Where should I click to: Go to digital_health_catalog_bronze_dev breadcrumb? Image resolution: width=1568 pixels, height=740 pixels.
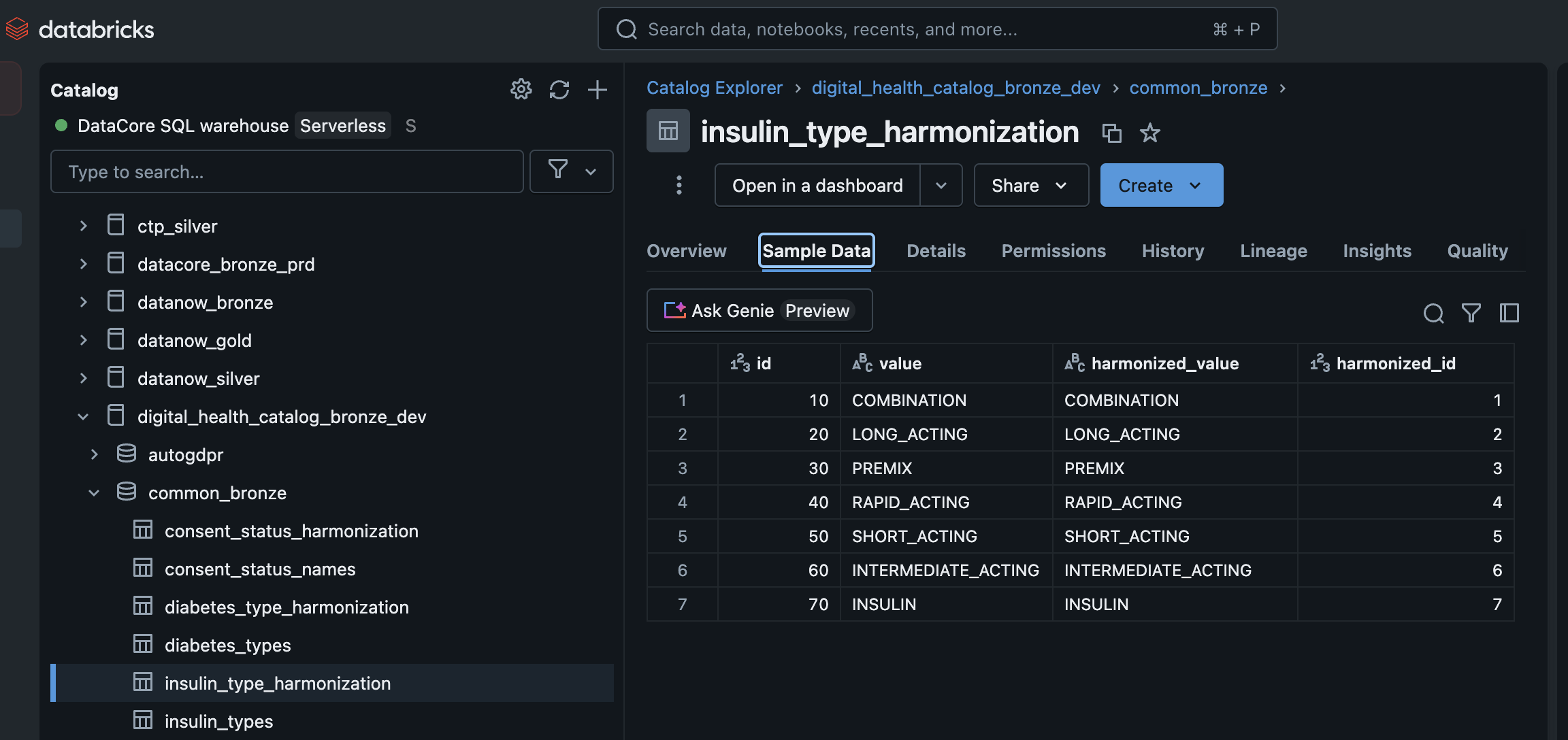(x=955, y=88)
